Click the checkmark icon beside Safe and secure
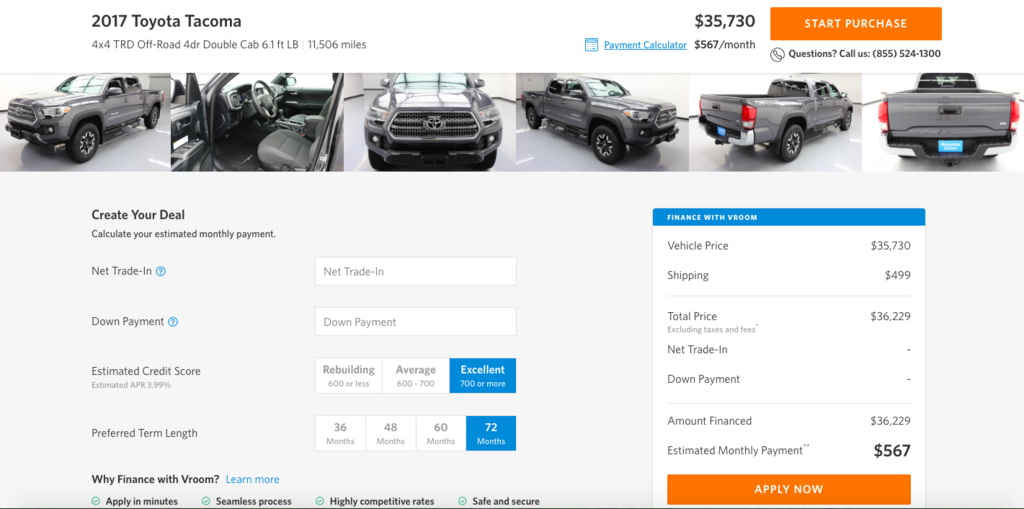 [462, 501]
